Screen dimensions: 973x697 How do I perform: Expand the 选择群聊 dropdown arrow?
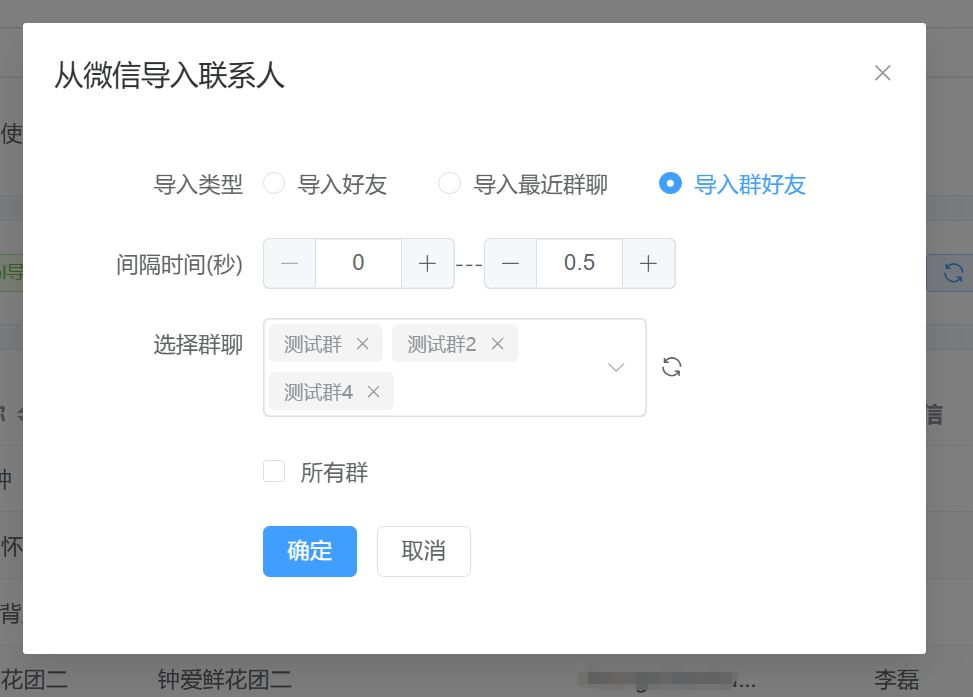[616, 367]
